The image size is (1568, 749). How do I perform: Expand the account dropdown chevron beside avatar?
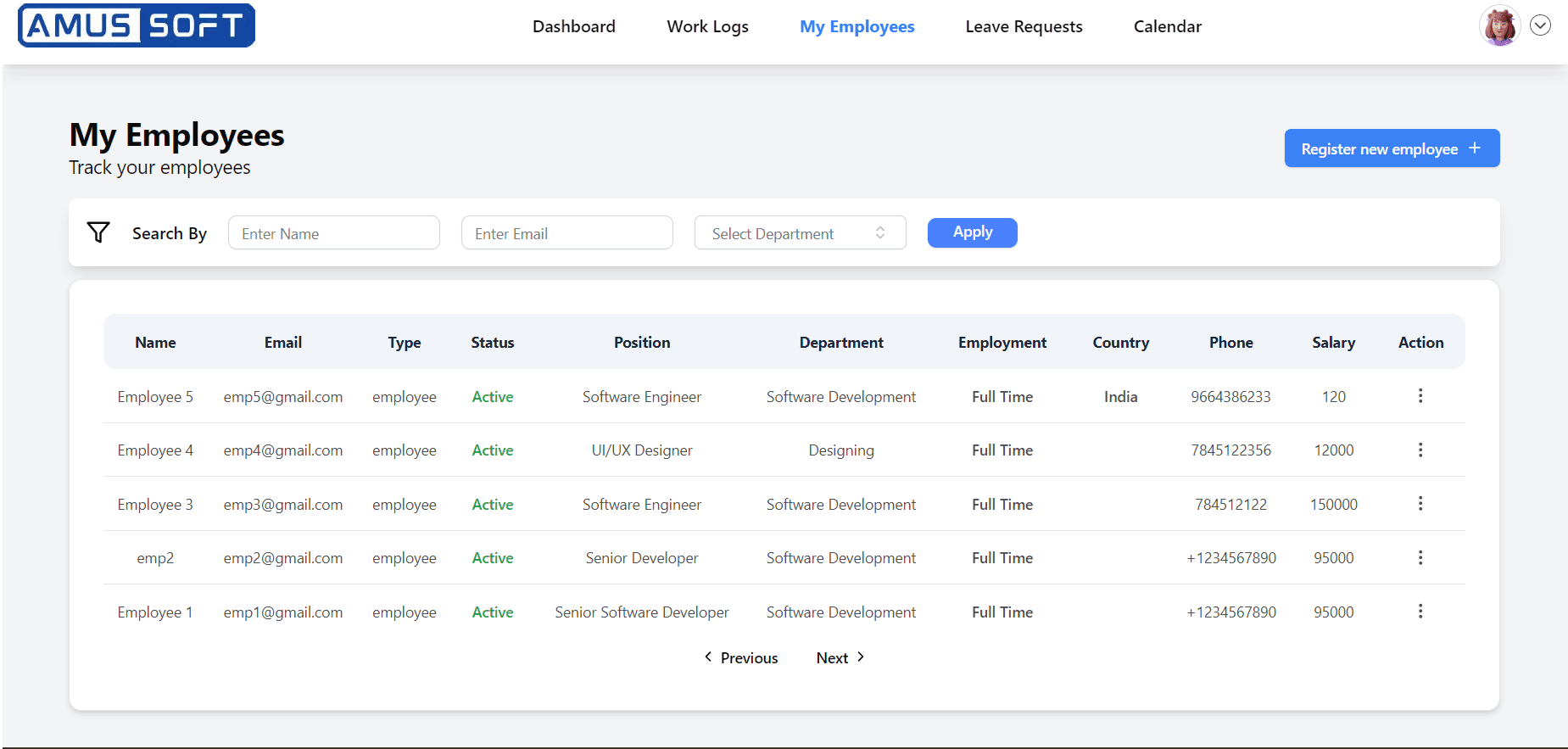point(1541,25)
